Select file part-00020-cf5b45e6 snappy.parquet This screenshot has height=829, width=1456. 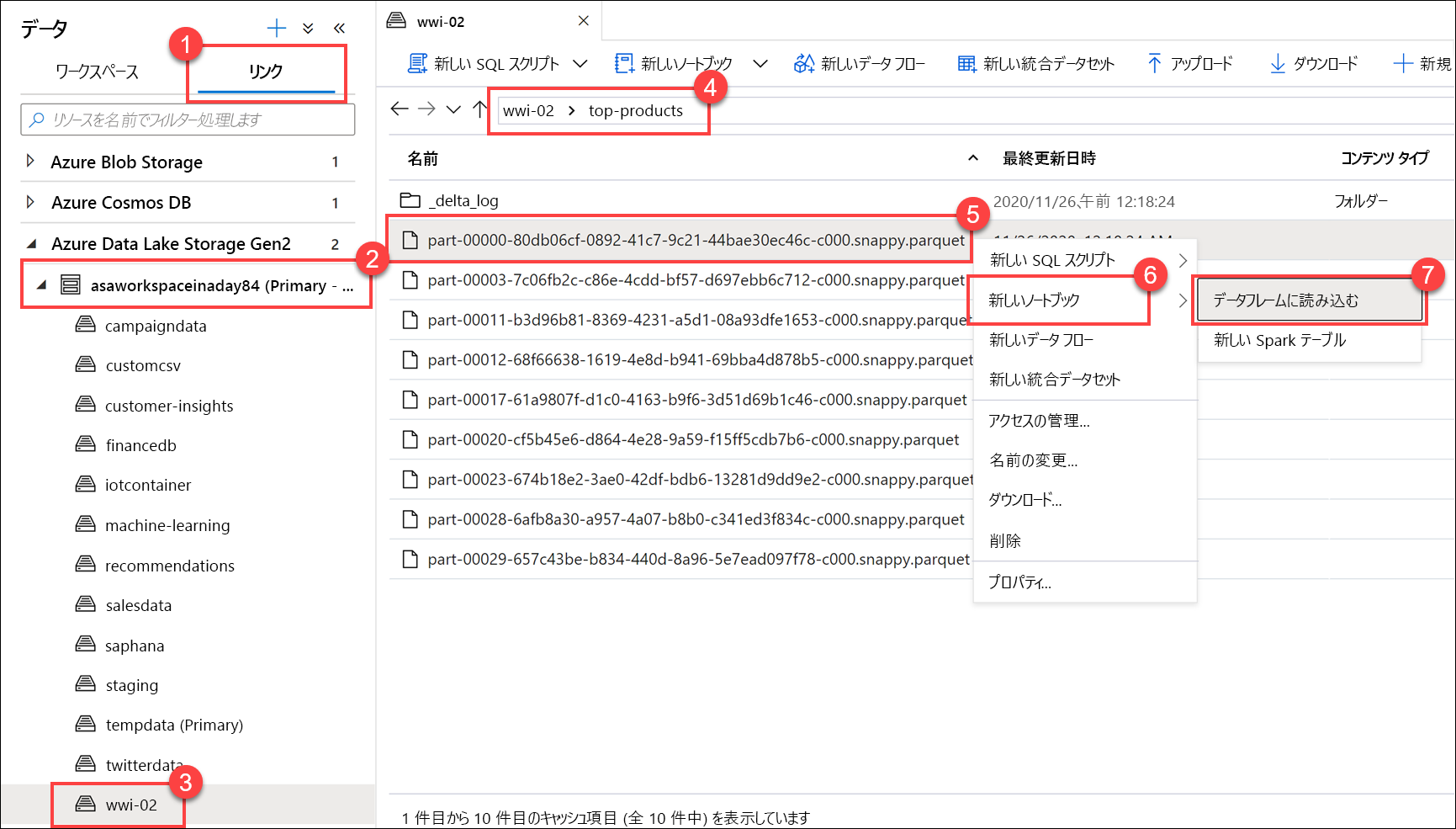[x=693, y=439]
